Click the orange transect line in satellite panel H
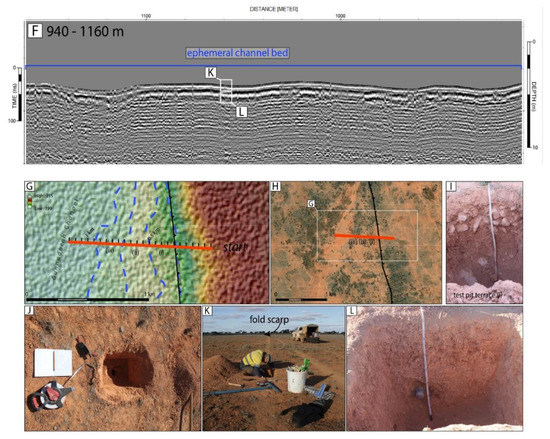This screenshot has height=439, width=550. 364,237
